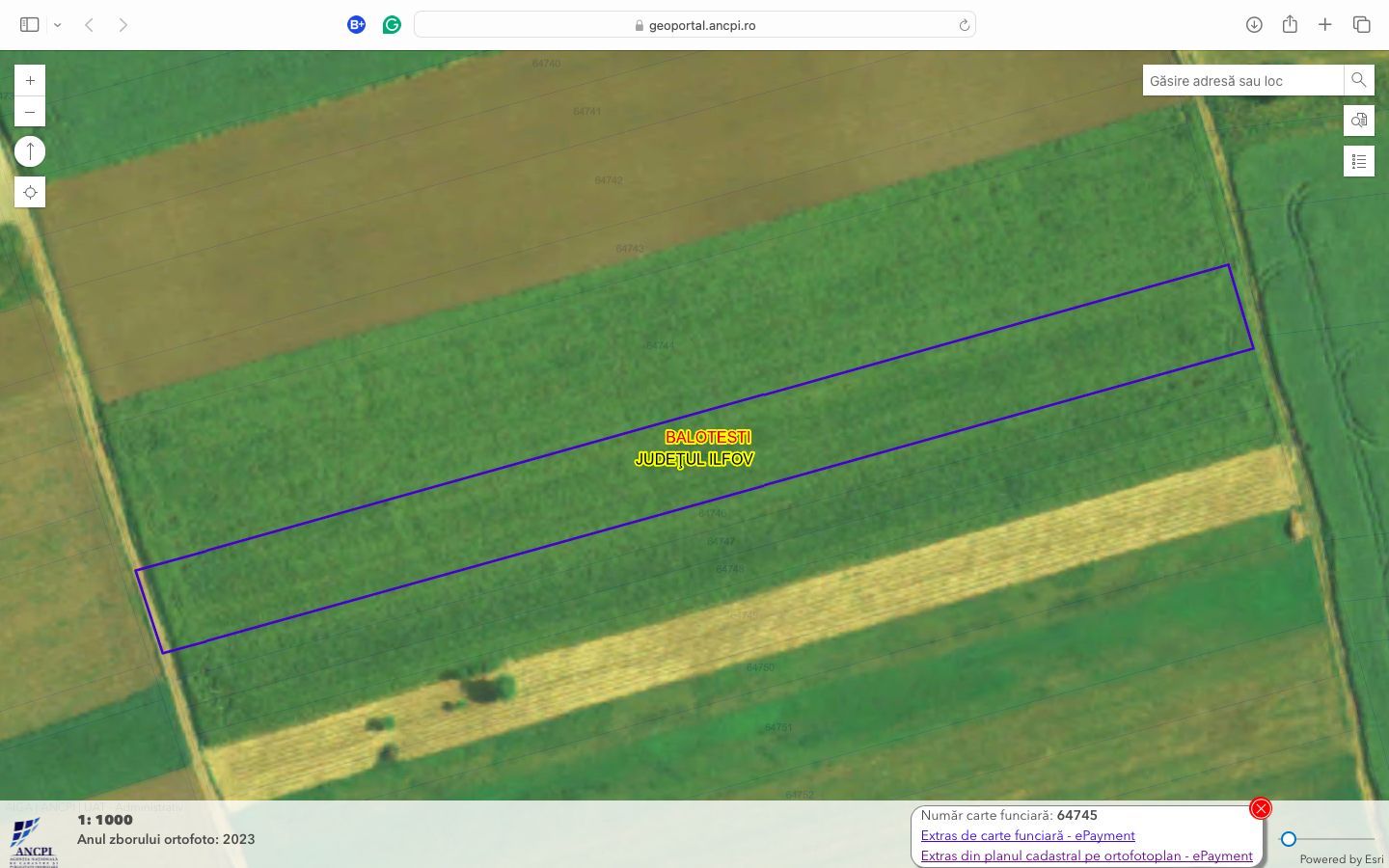Show the tab overview
The width and height of the screenshot is (1389, 868).
(x=1361, y=24)
